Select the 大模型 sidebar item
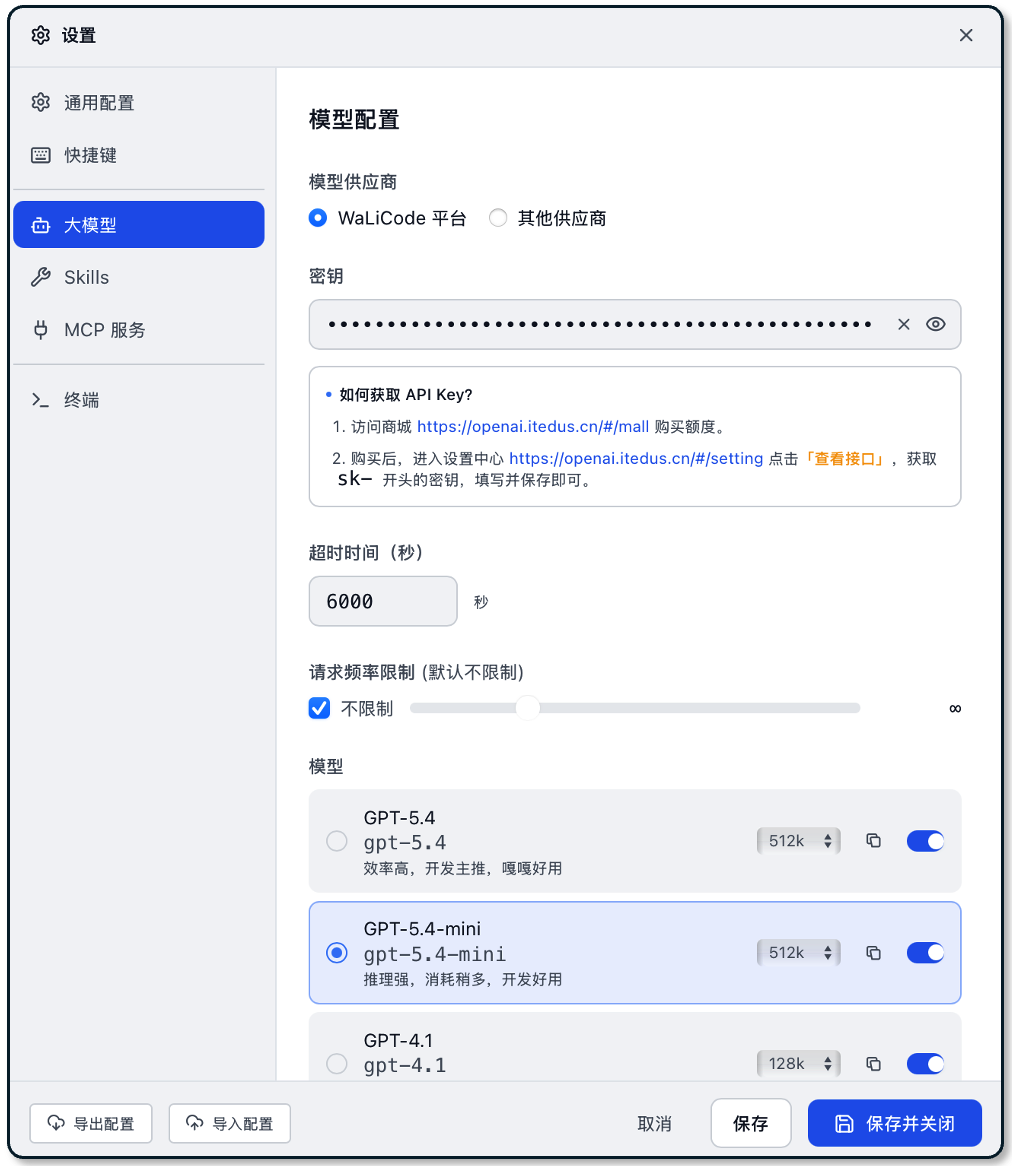 coord(138,225)
